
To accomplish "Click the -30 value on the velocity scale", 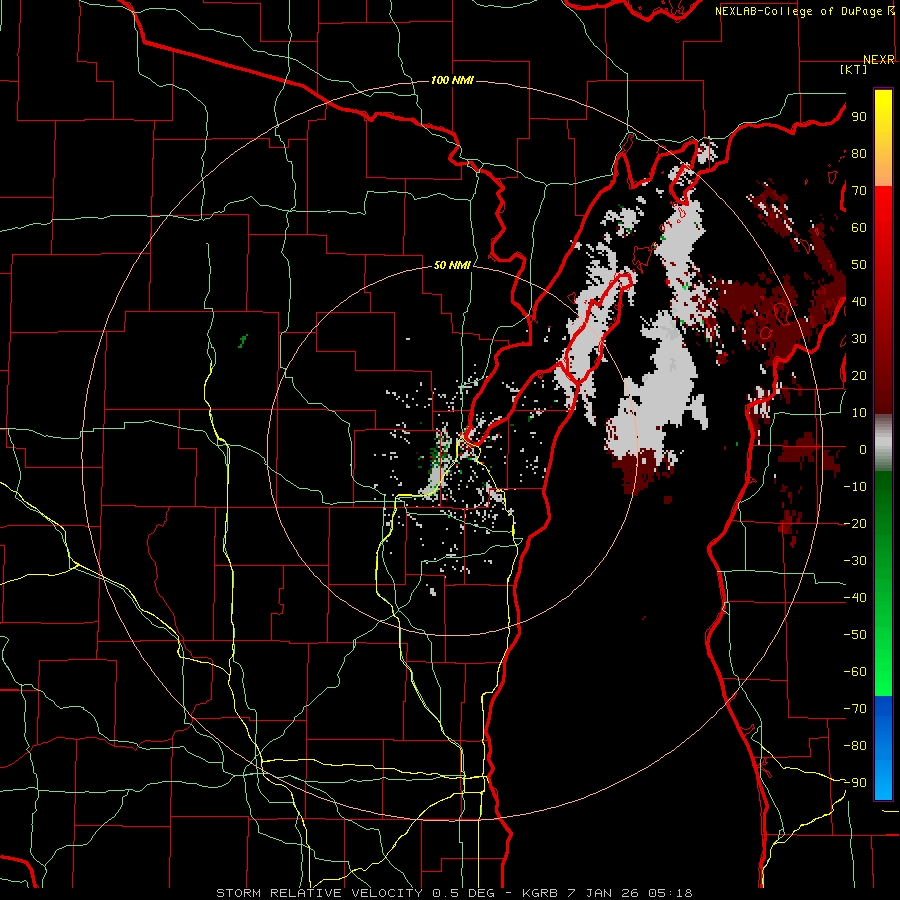I will (x=855, y=561).
